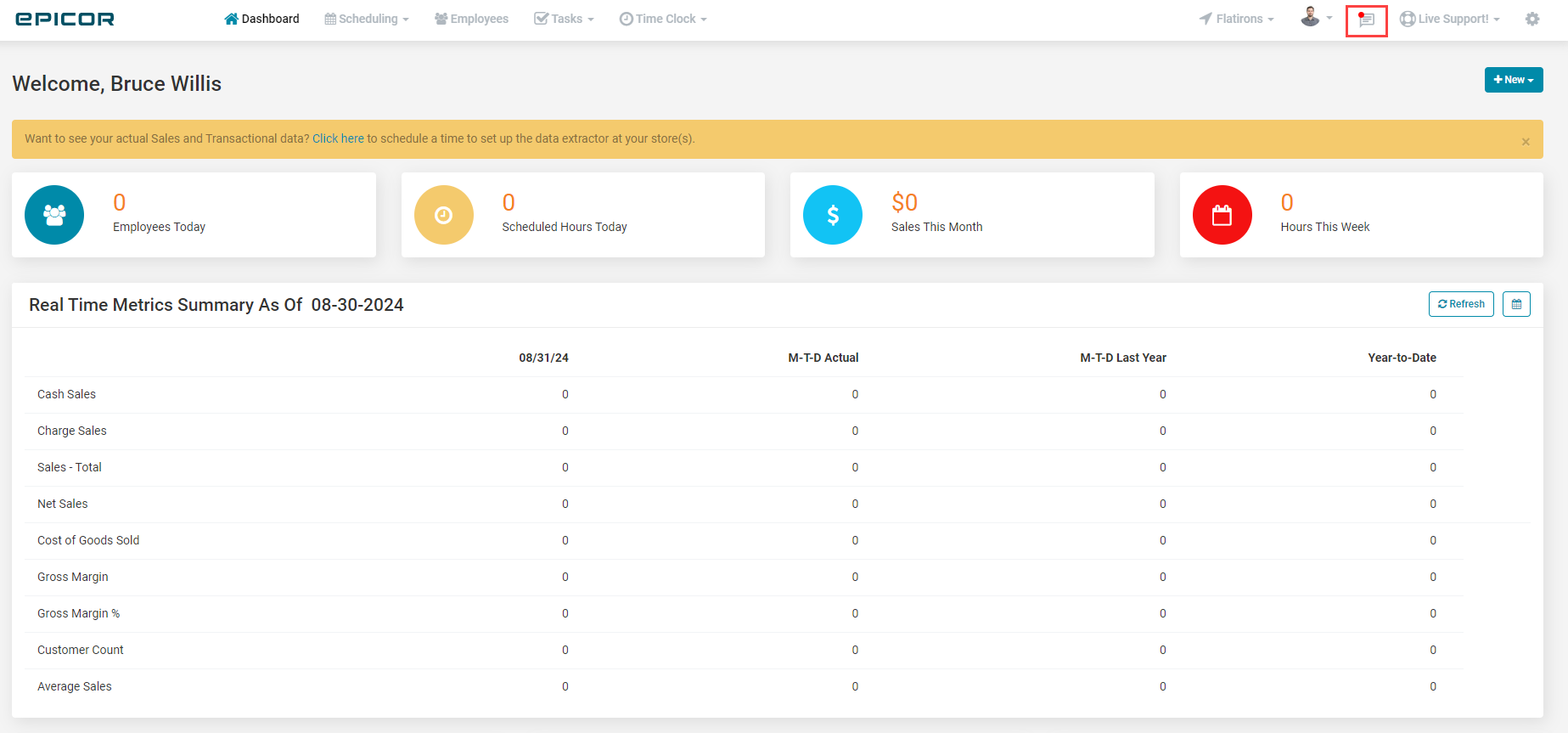Open the Flatirons location selector
This screenshot has width=1568, height=733.
click(x=1236, y=19)
